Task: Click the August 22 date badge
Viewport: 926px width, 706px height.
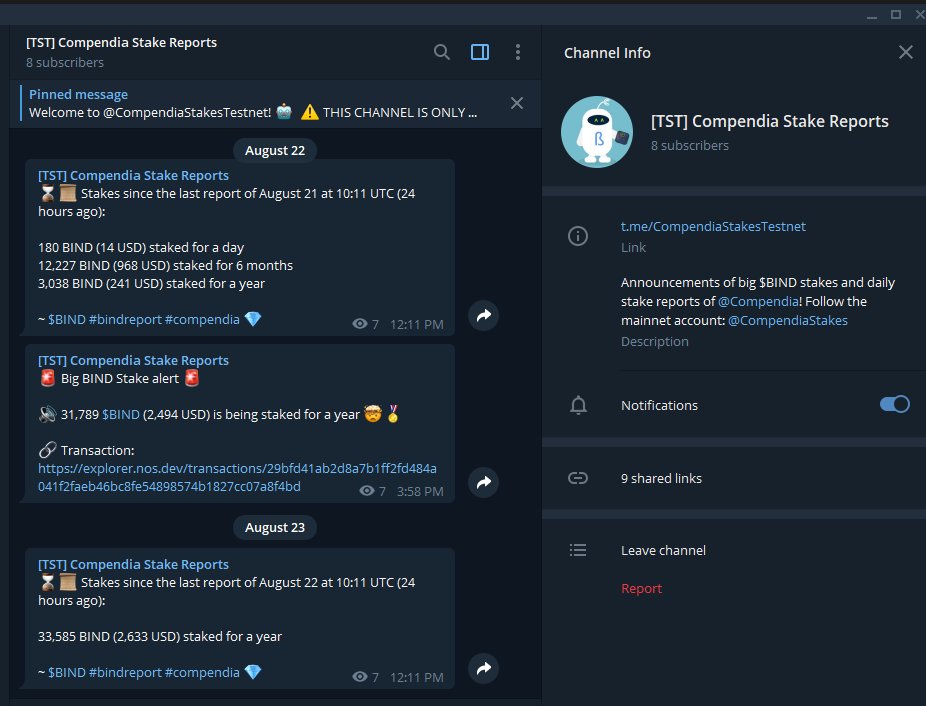Action: [275, 151]
